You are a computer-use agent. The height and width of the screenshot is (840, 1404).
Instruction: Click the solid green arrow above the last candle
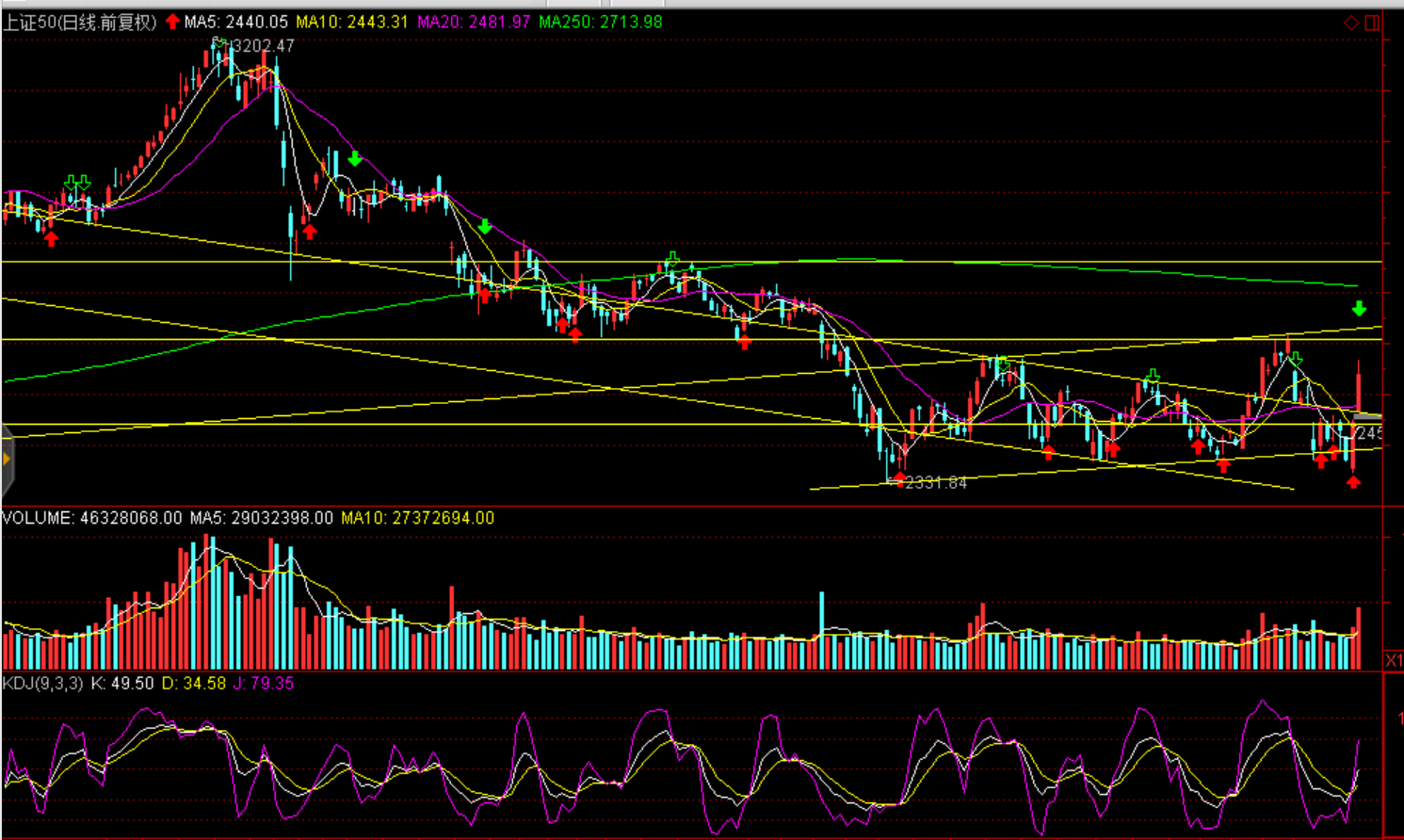1359,309
